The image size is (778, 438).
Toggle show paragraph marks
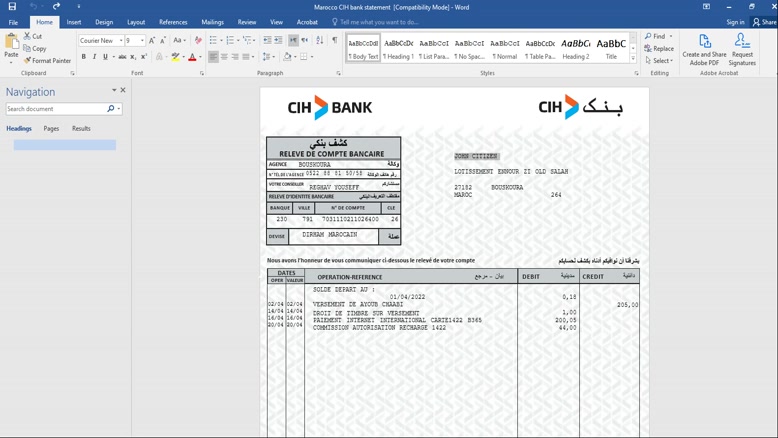click(335, 41)
